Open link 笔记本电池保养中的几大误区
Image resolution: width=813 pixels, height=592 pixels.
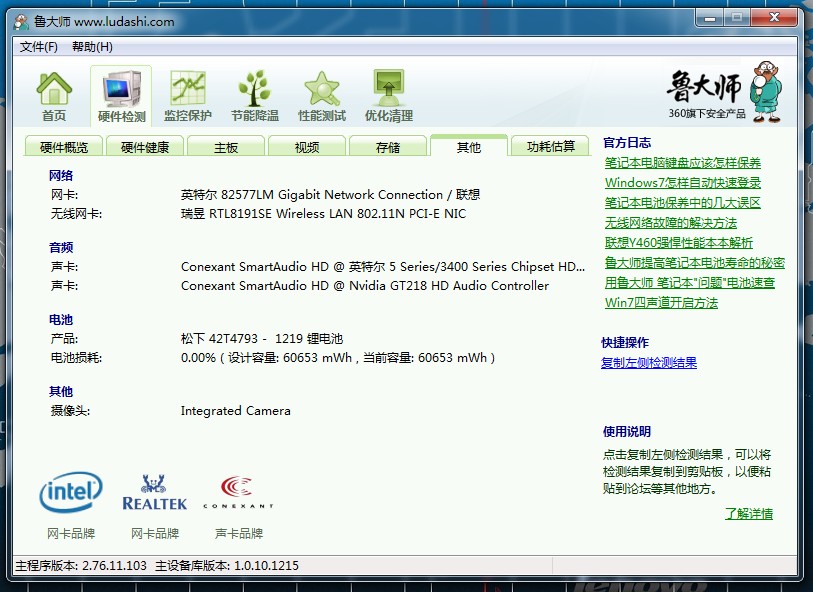click(x=682, y=203)
